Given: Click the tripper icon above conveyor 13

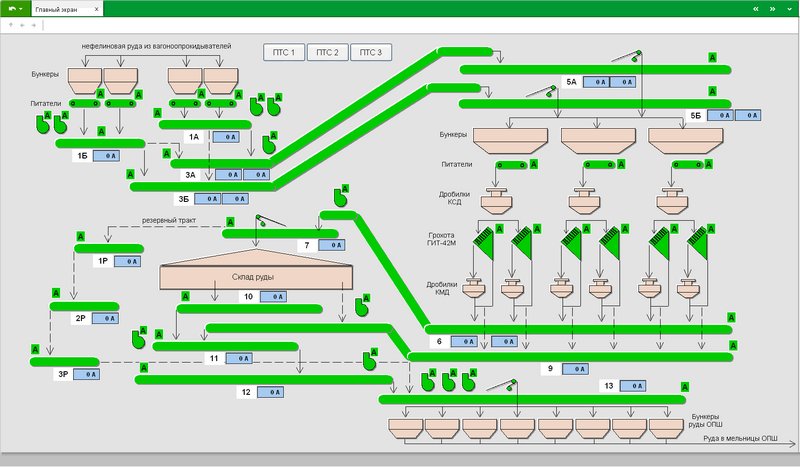Looking at the screenshot, I should point(502,385).
